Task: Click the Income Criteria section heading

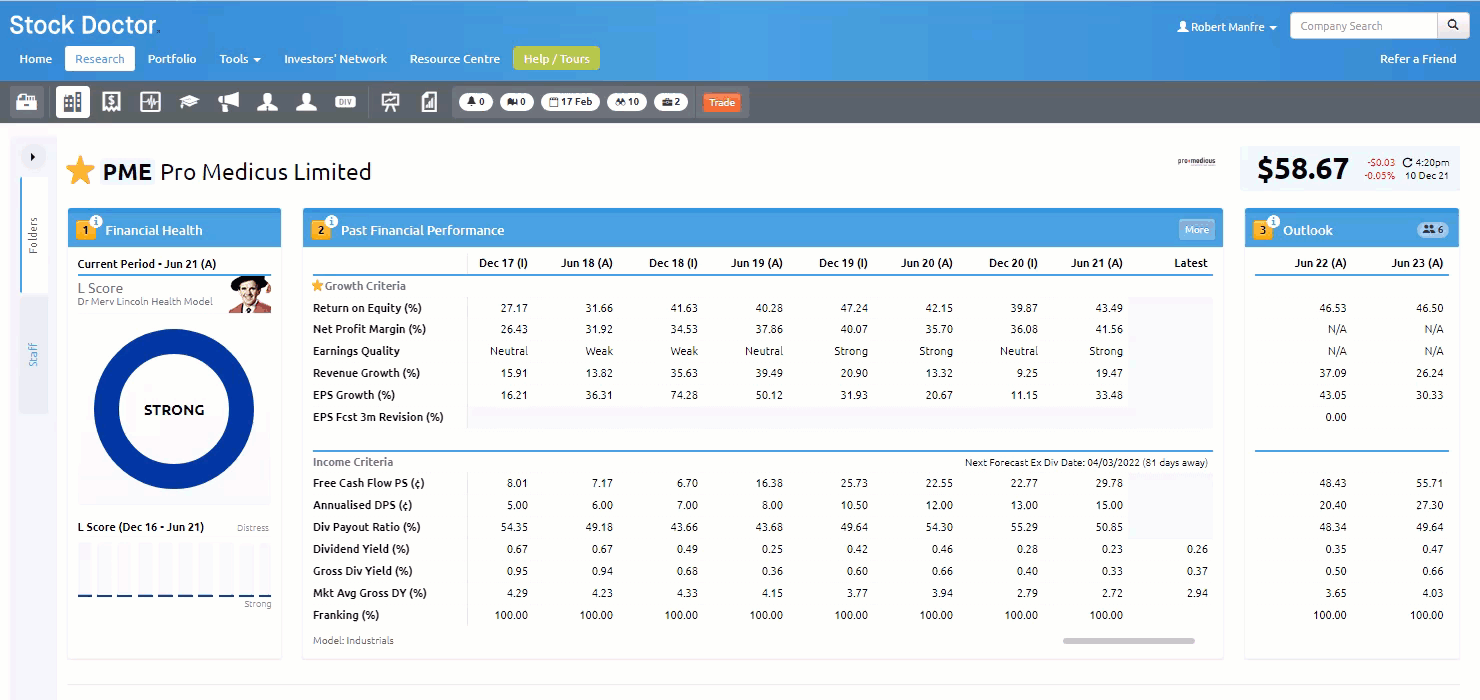Action: [352, 462]
